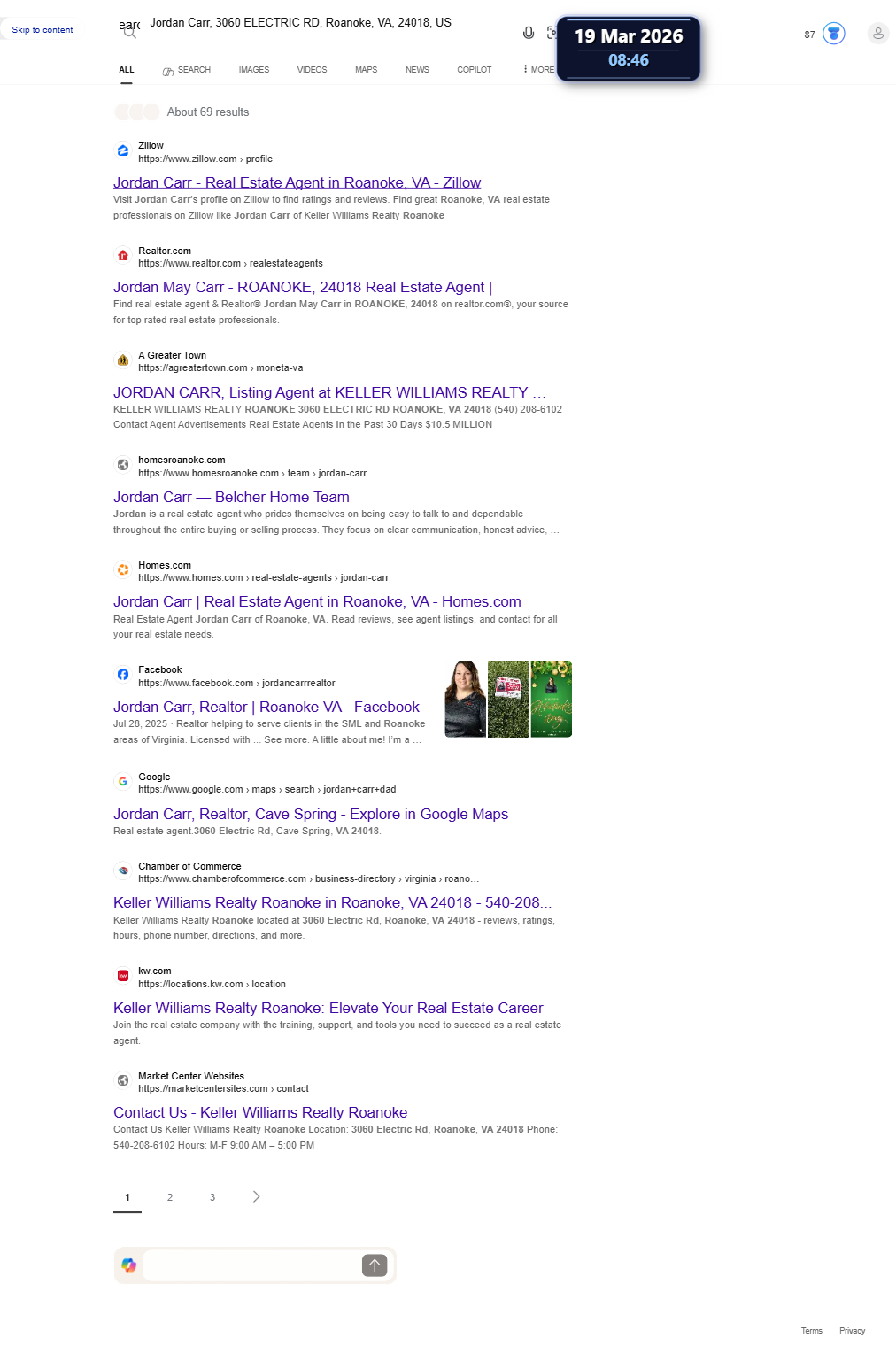896x1346 pixels.
Task: Go to next results page arrow
Action: click(x=256, y=1197)
